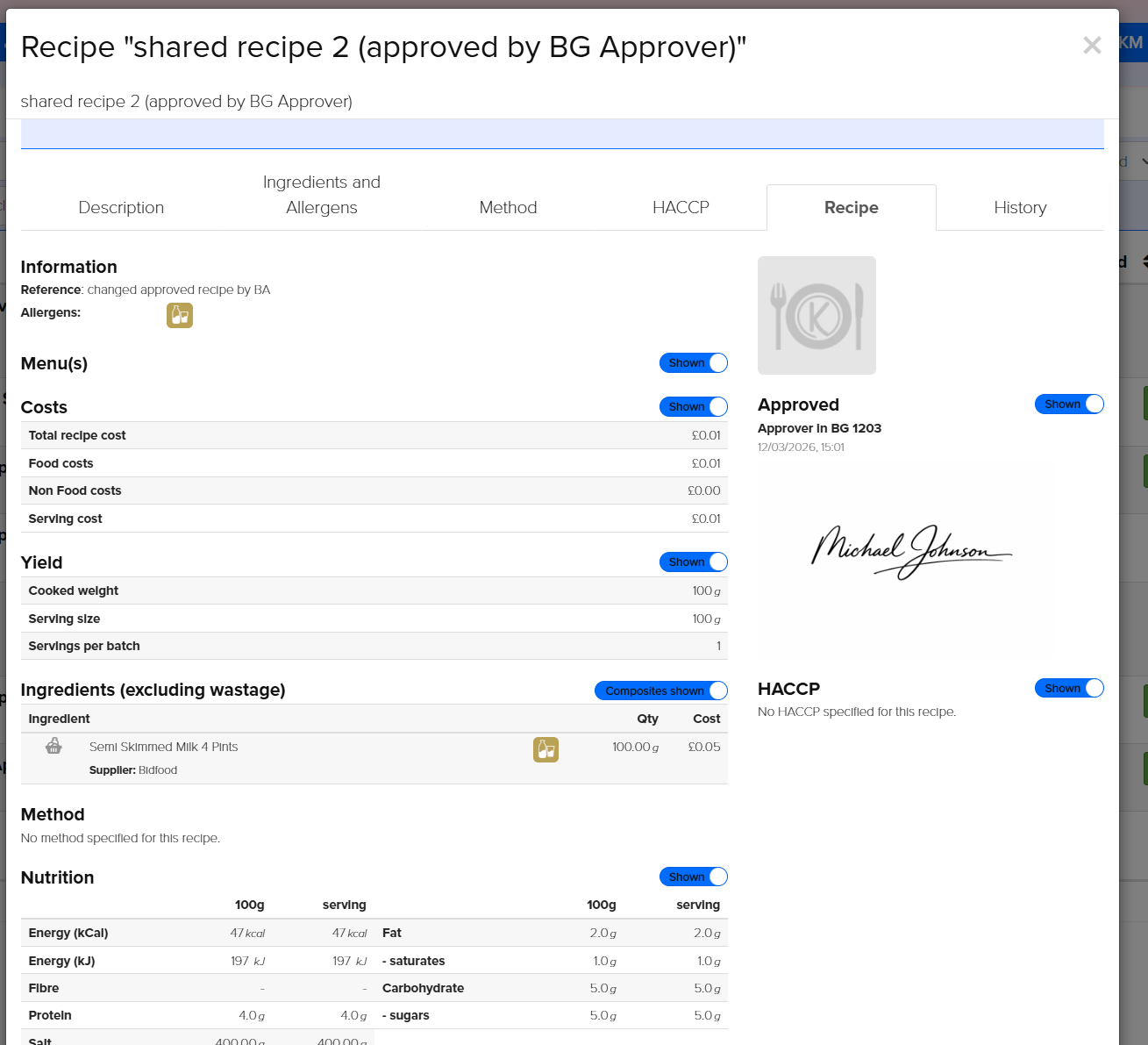
Task: Select the Method tab
Action: click(x=508, y=207)
